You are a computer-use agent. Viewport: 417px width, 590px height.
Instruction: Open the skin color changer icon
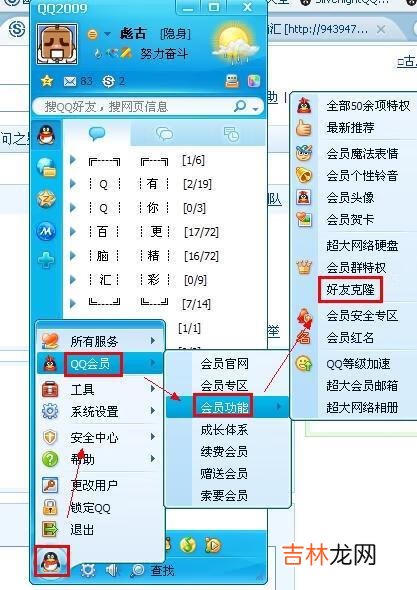pyautogui.click(x=254, y=81)
